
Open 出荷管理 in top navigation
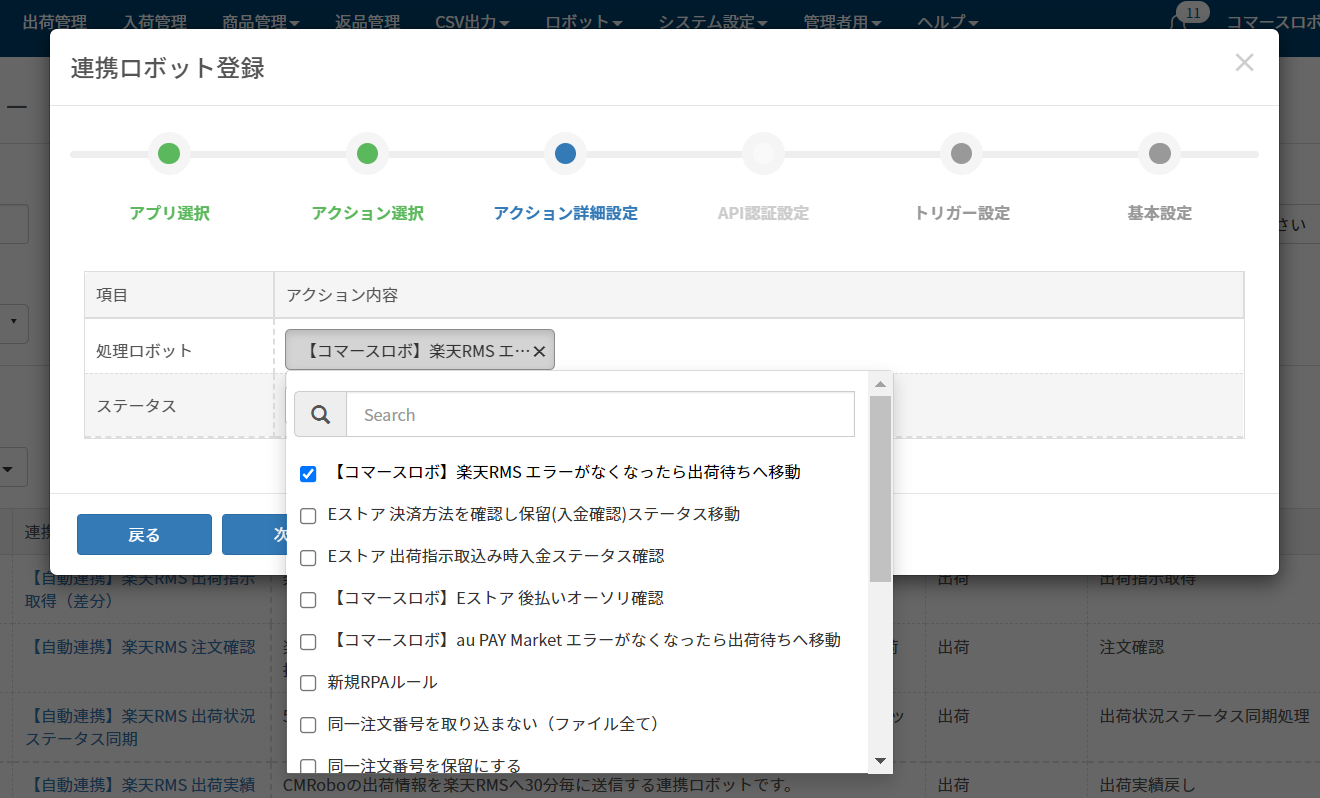pyautogui.click(x=54, y=22)
